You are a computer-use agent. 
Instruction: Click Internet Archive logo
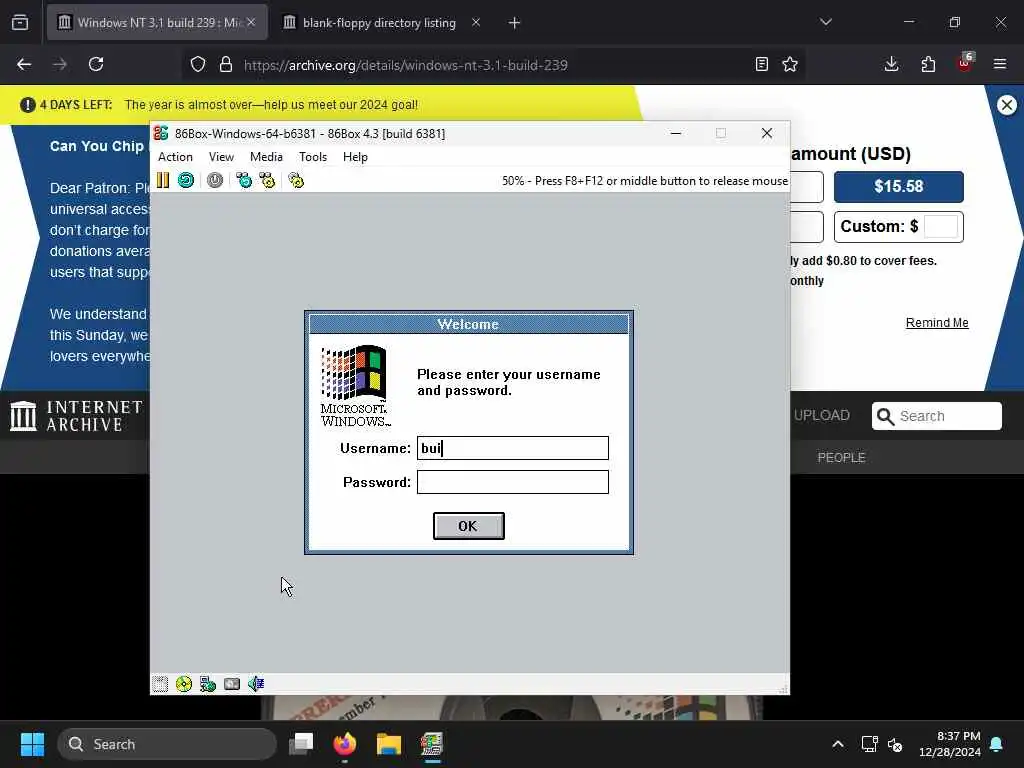coord(76,416)
